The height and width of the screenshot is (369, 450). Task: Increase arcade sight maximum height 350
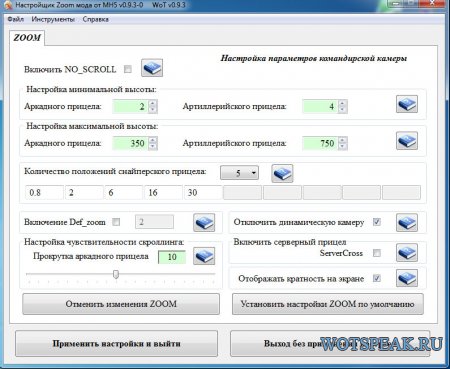click(153, 140)
